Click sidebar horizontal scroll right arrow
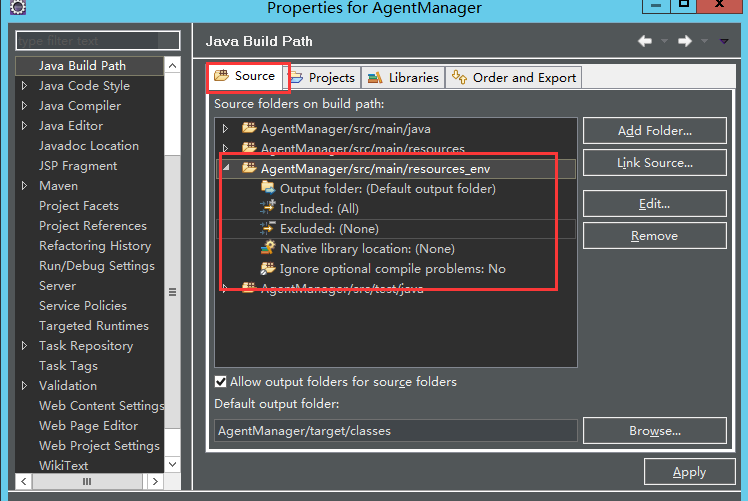This screenshot has height=501, width=748. point(155,481)
